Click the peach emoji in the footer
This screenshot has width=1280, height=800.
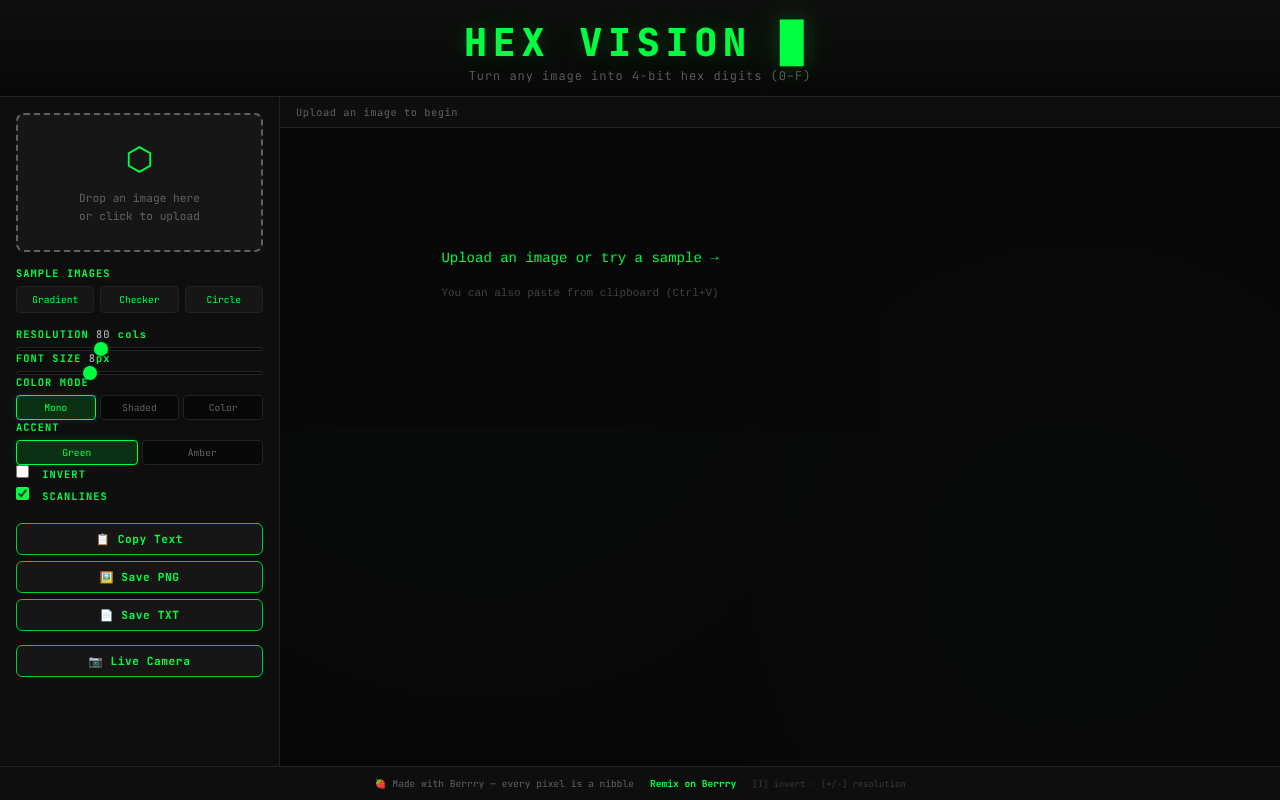[380, 783]
